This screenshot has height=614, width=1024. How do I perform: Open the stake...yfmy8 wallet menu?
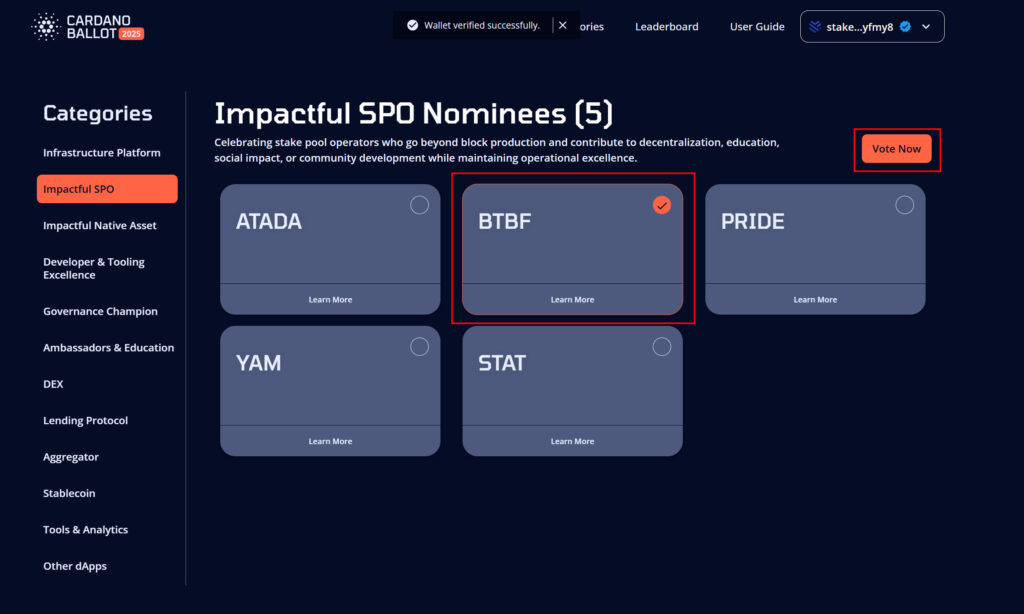872,27
